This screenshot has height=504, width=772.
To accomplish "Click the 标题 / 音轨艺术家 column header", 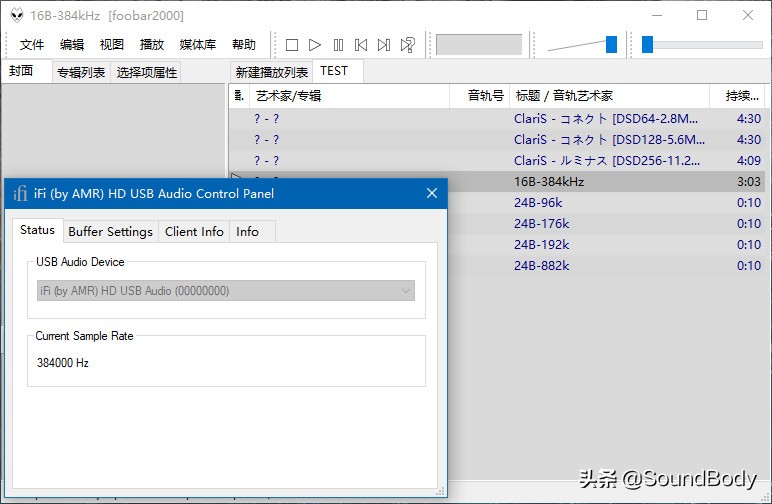I will coord(610,96).
